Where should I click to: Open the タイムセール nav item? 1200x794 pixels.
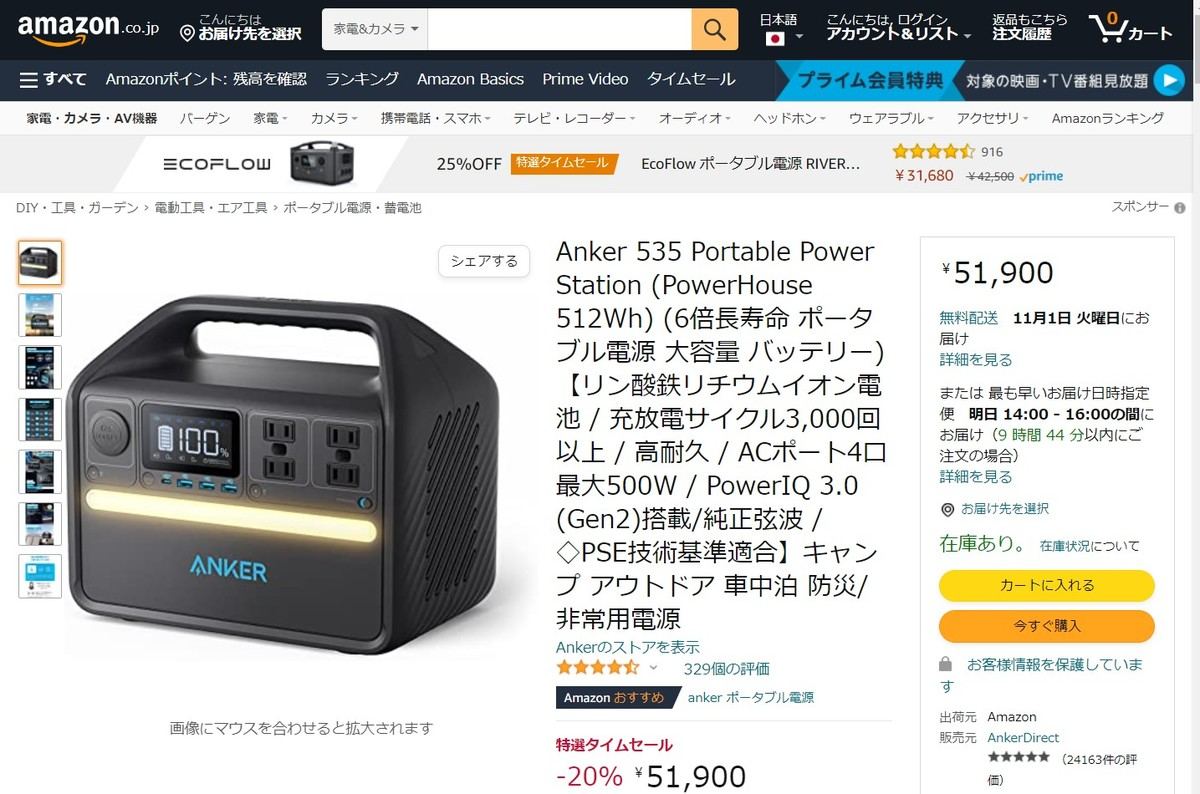click(x=691, y=79)
